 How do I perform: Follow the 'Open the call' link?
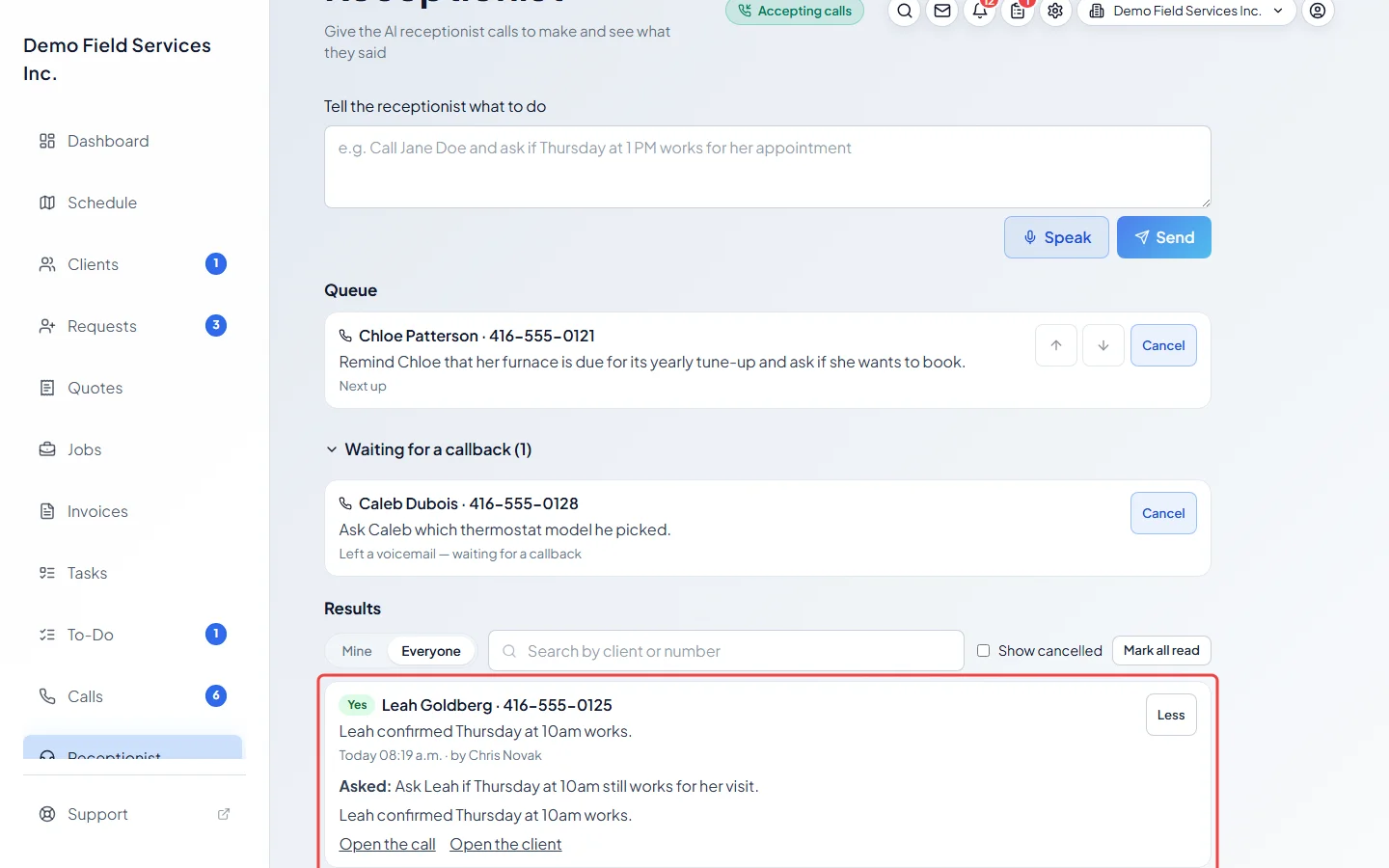pyautogui.click(x=388, y=844)
